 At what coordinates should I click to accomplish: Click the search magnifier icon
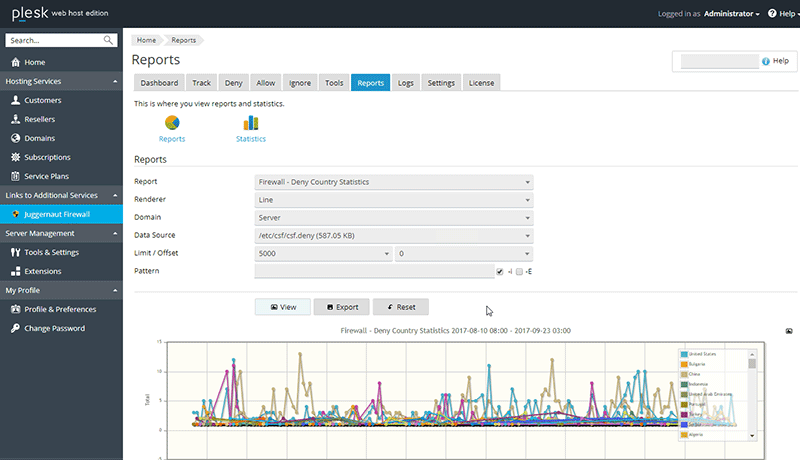pyautogui.click(x=108, y=40)
